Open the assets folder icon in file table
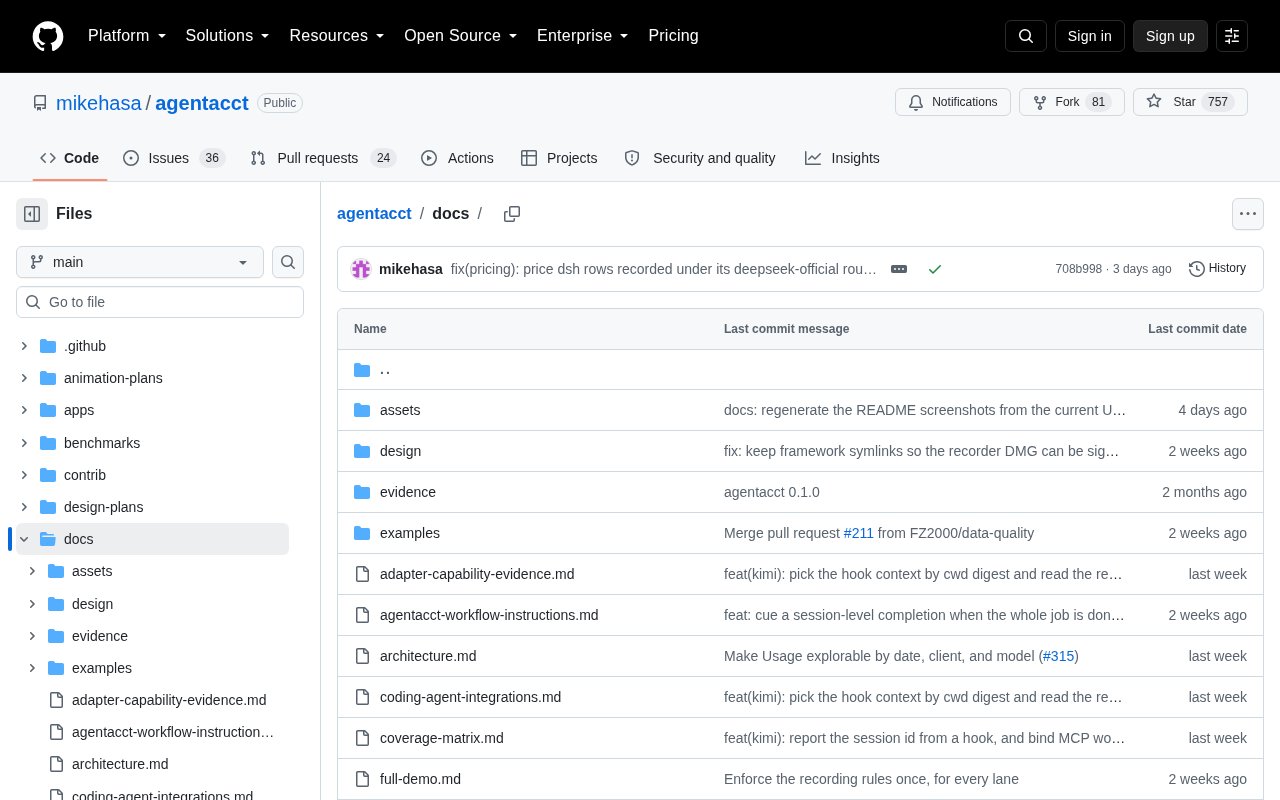The width and height of the screenshot is (1280, 800). (362, 410)
